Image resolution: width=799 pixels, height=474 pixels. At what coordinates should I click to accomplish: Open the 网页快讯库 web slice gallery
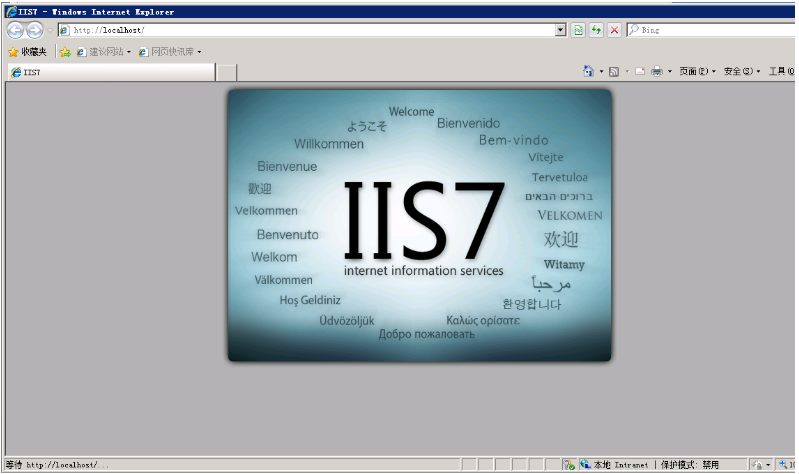click(x=170, y=51)
